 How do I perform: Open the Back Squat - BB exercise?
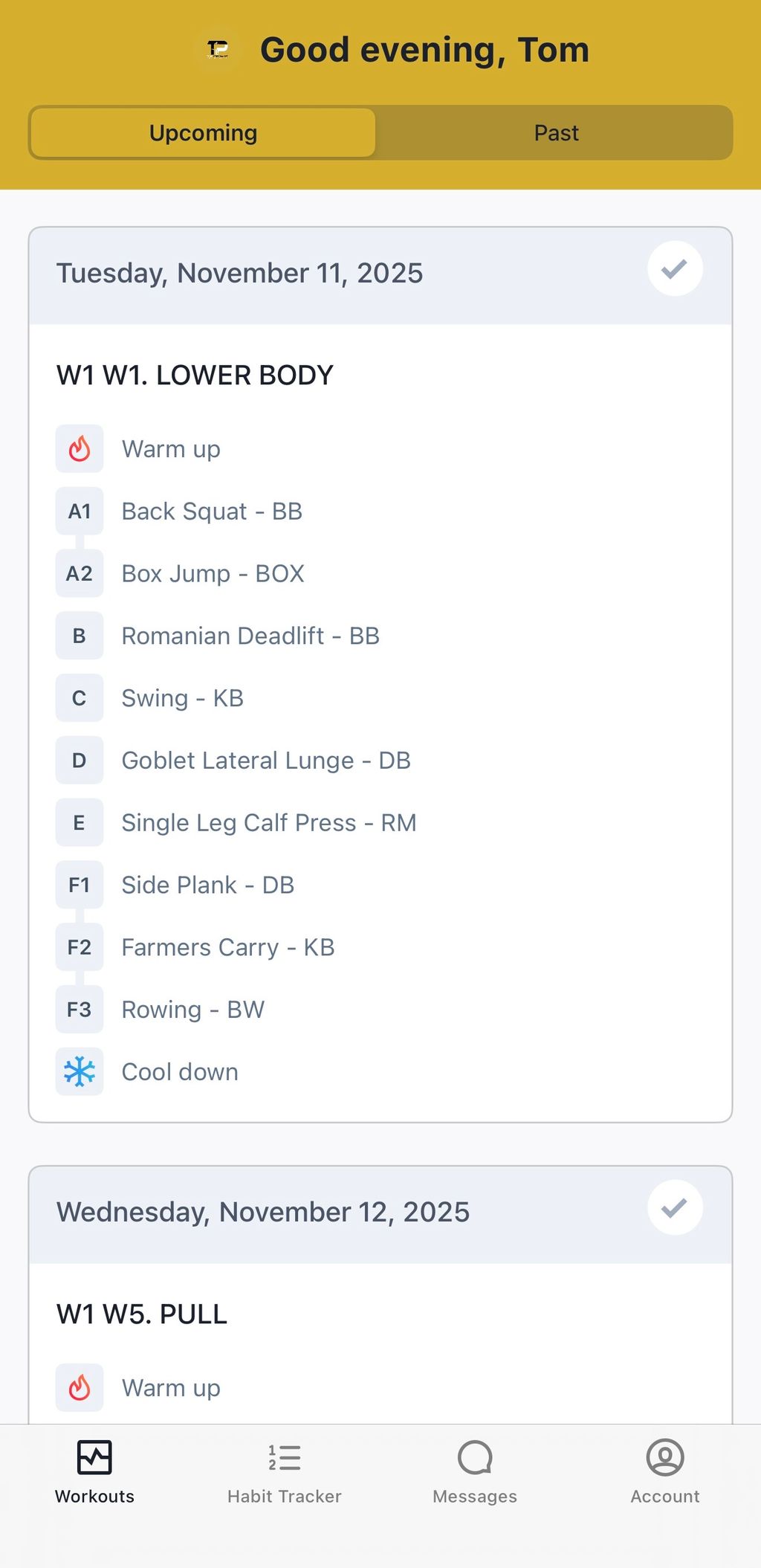[212, 512]
